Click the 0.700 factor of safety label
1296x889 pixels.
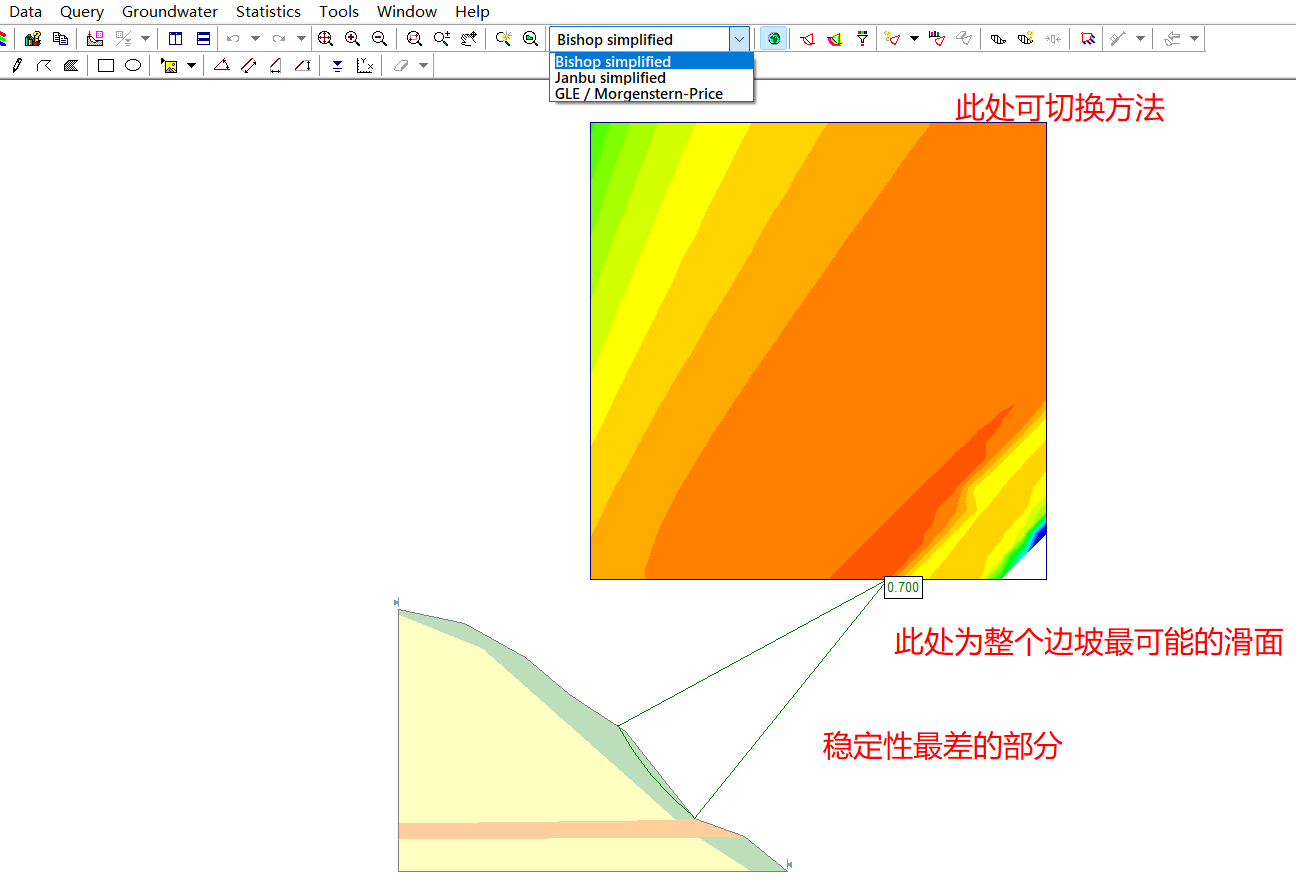902,588
